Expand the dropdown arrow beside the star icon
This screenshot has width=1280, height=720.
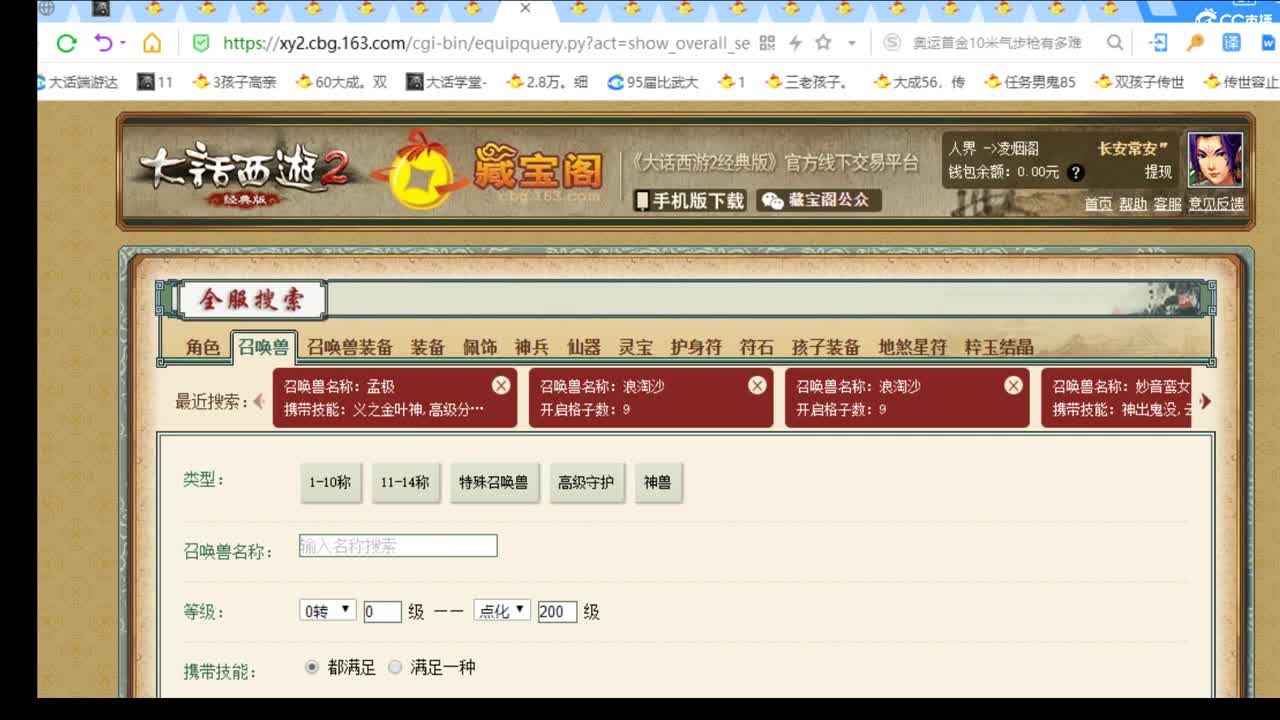[x=851, y=43]
